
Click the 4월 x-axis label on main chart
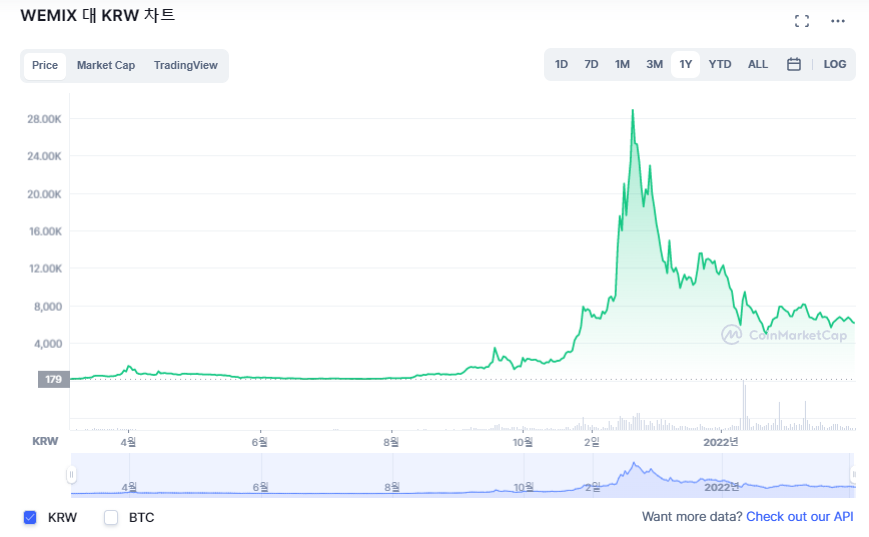(x=128, y=442)
